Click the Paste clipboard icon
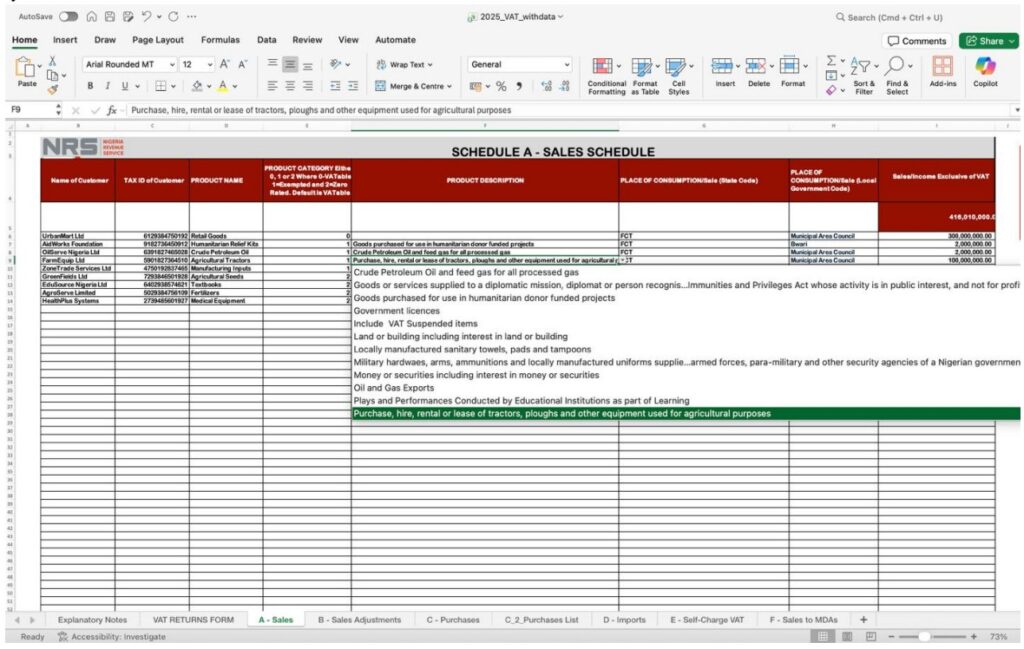 tap(27, 69)
